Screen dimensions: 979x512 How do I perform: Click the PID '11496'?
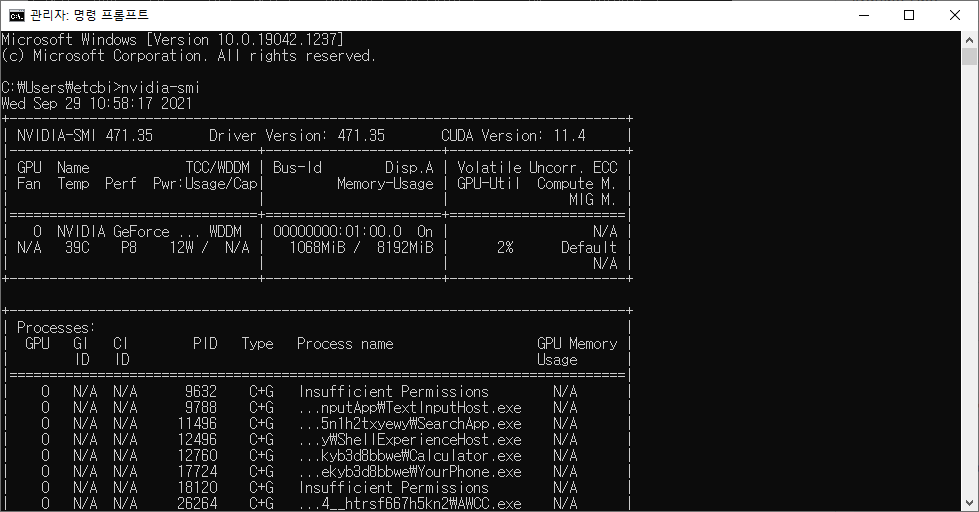pos(197,424)
